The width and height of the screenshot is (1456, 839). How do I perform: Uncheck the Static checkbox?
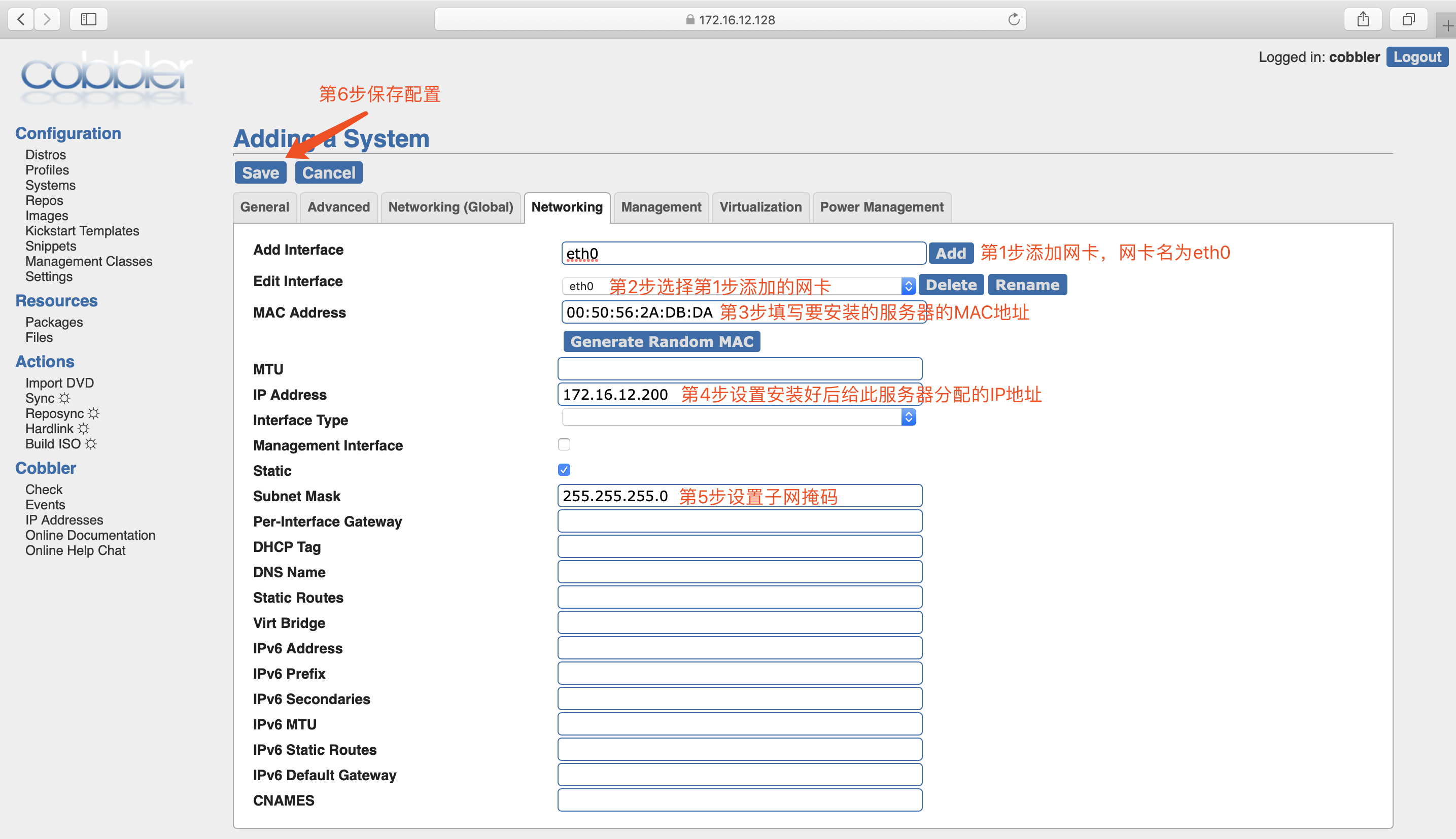tap(564, 470)
